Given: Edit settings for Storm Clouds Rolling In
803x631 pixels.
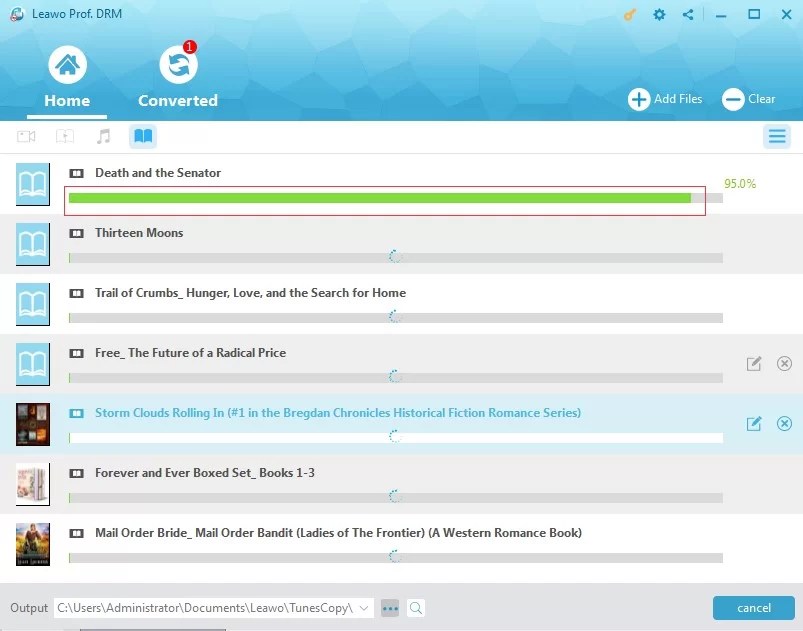Looking at the screenshot, I should tap(753, 424).
